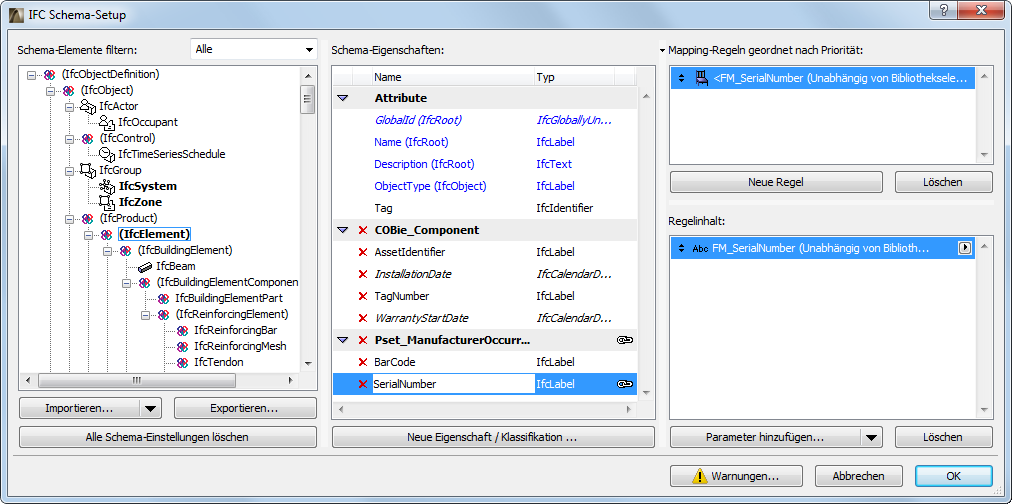Viewport: 1012px width, 504px height.
Task: Collapse the IfcActor tree node
Action: [69, 106]
